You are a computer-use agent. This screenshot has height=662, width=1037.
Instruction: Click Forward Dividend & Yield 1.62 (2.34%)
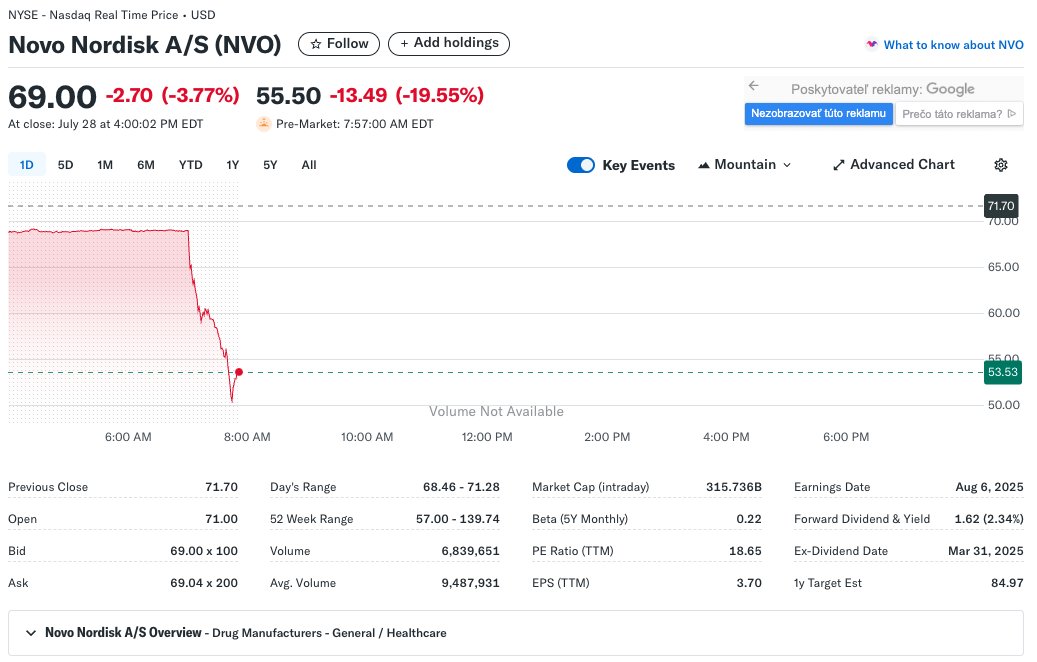[989, 518]
